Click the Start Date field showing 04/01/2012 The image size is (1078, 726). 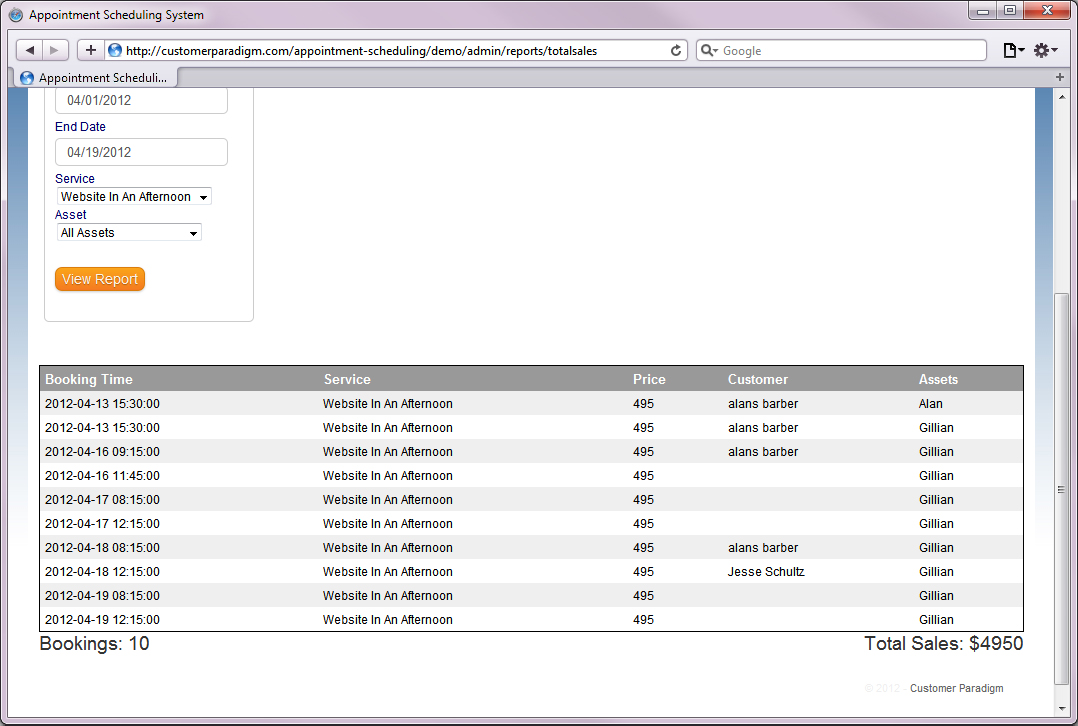[140, 100]
